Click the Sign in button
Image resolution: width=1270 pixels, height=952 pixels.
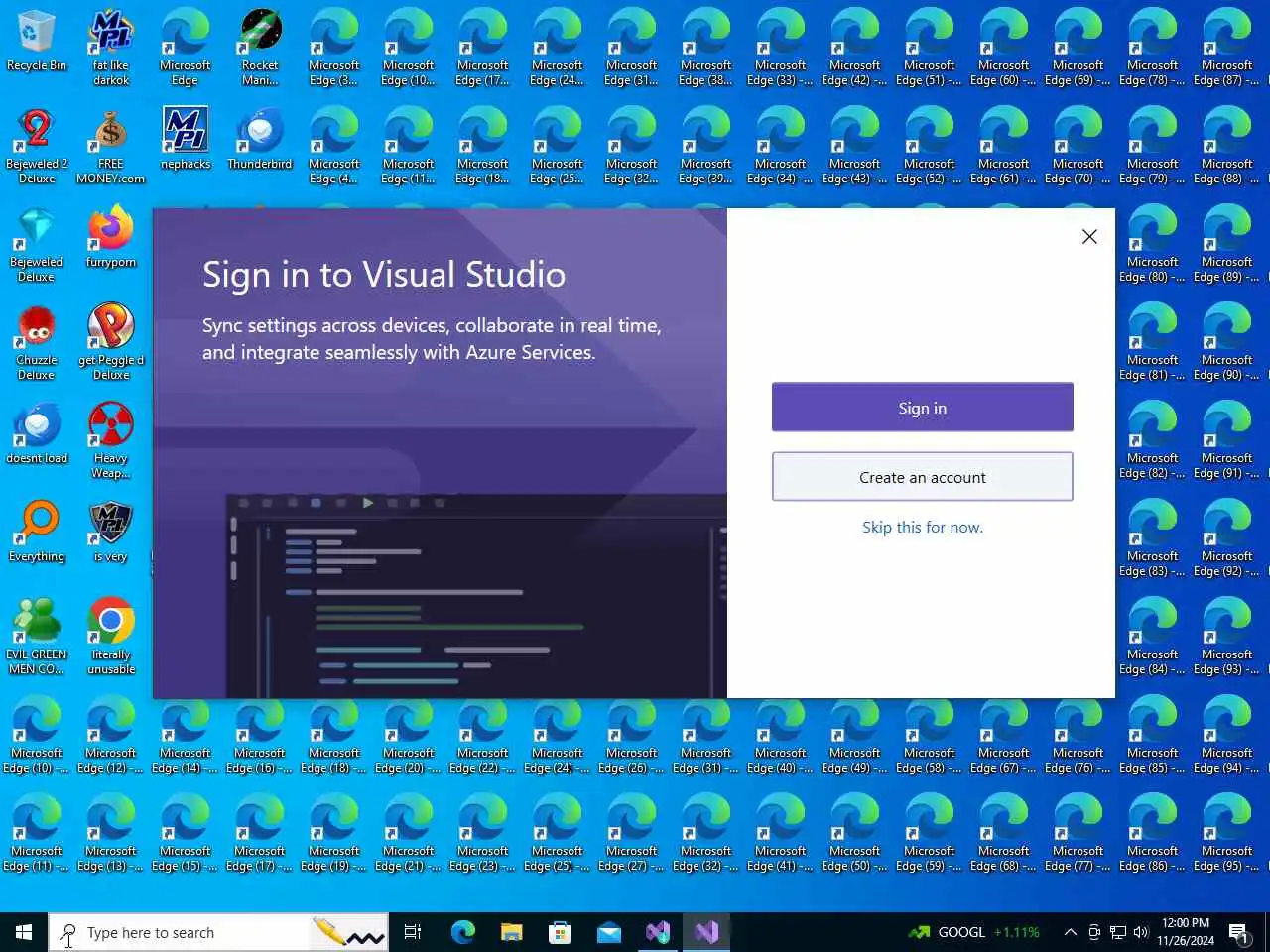[922, 408]
